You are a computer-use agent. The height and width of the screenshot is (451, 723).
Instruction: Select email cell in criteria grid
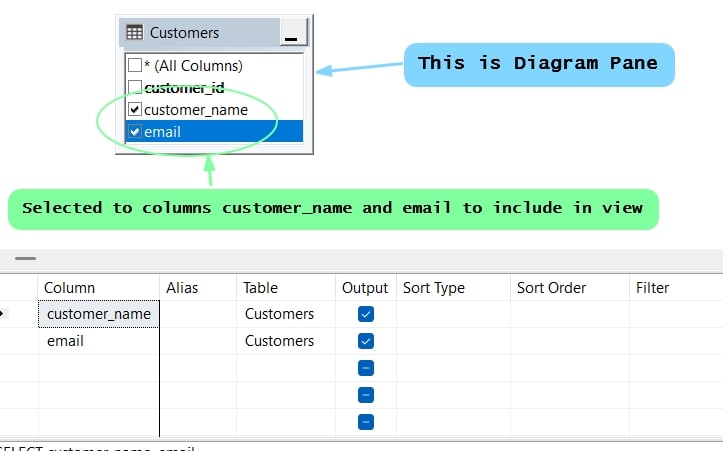[99, 341]
